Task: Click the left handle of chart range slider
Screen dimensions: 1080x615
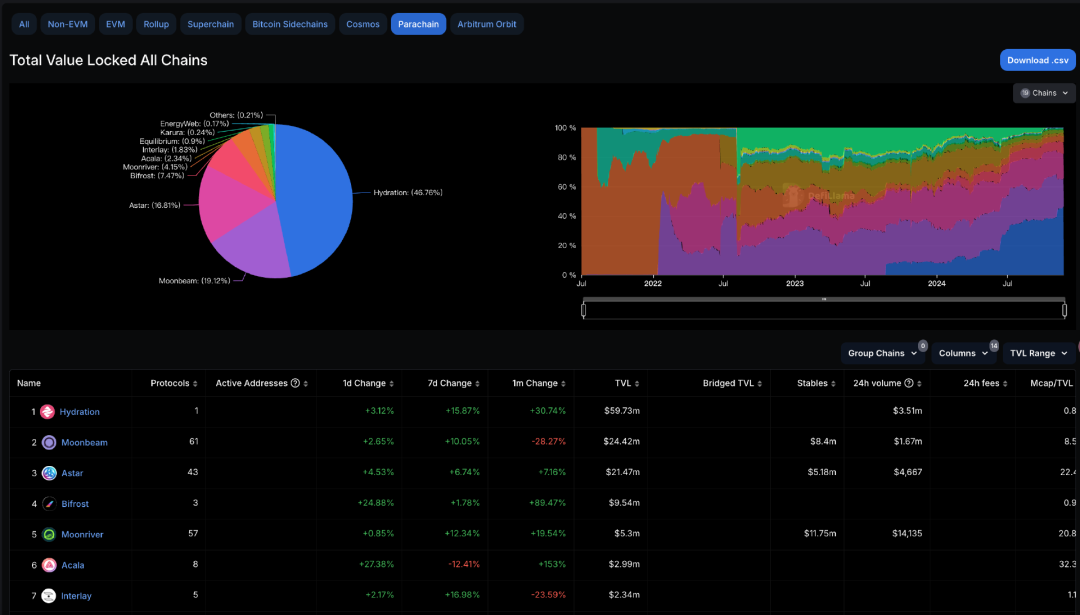Action: coord(583,310)
